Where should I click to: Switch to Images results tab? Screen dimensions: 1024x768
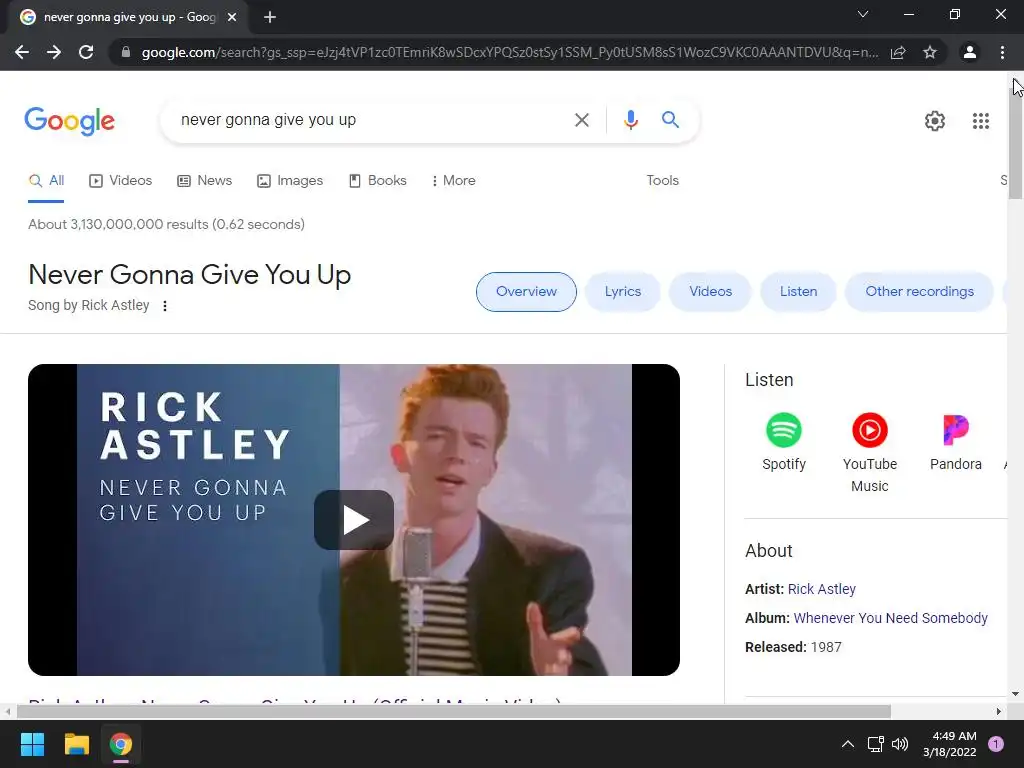[290, 181]
